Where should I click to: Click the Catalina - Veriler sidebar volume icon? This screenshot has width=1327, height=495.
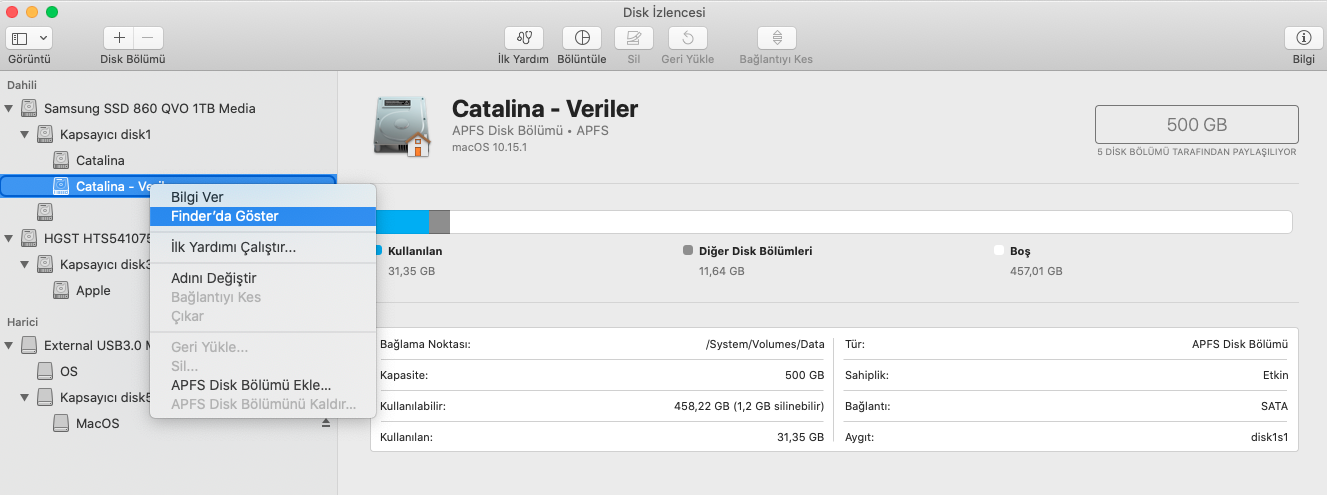60,186
